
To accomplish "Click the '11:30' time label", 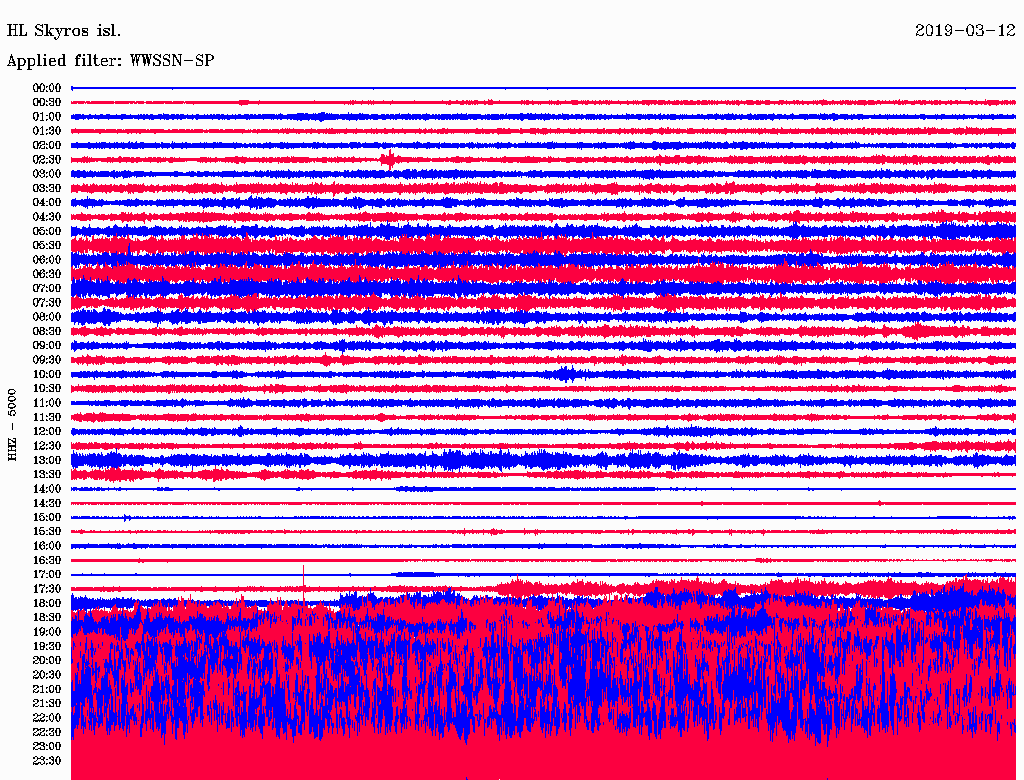I will click(47, 417).
